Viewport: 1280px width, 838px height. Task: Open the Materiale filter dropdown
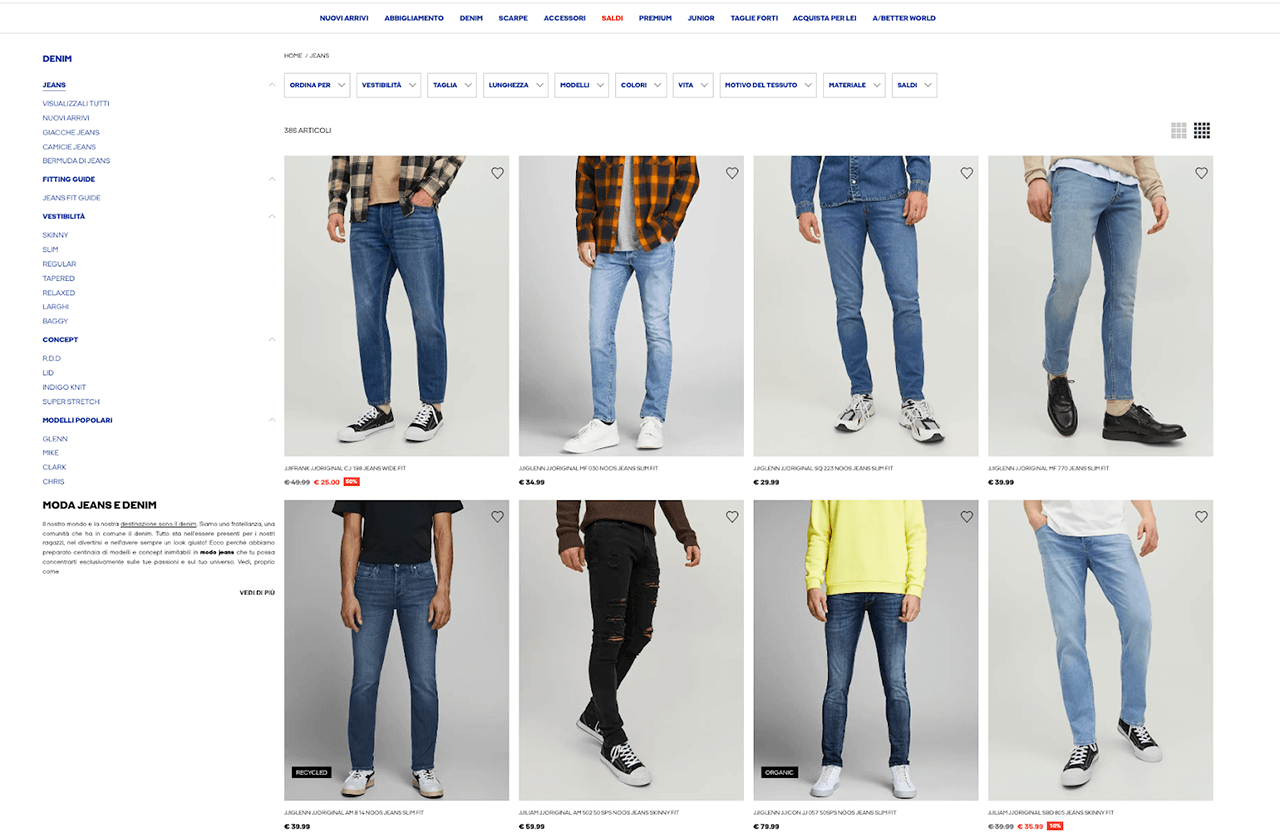tap(854, 85)
